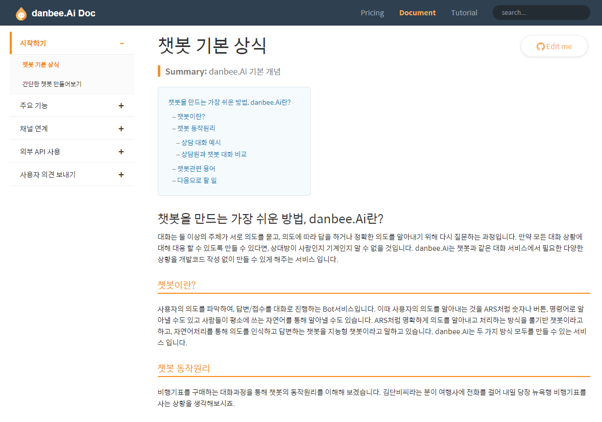Expand 외부 API 사용 with plus icon
The image size is (602, 422).
[121, 152]
